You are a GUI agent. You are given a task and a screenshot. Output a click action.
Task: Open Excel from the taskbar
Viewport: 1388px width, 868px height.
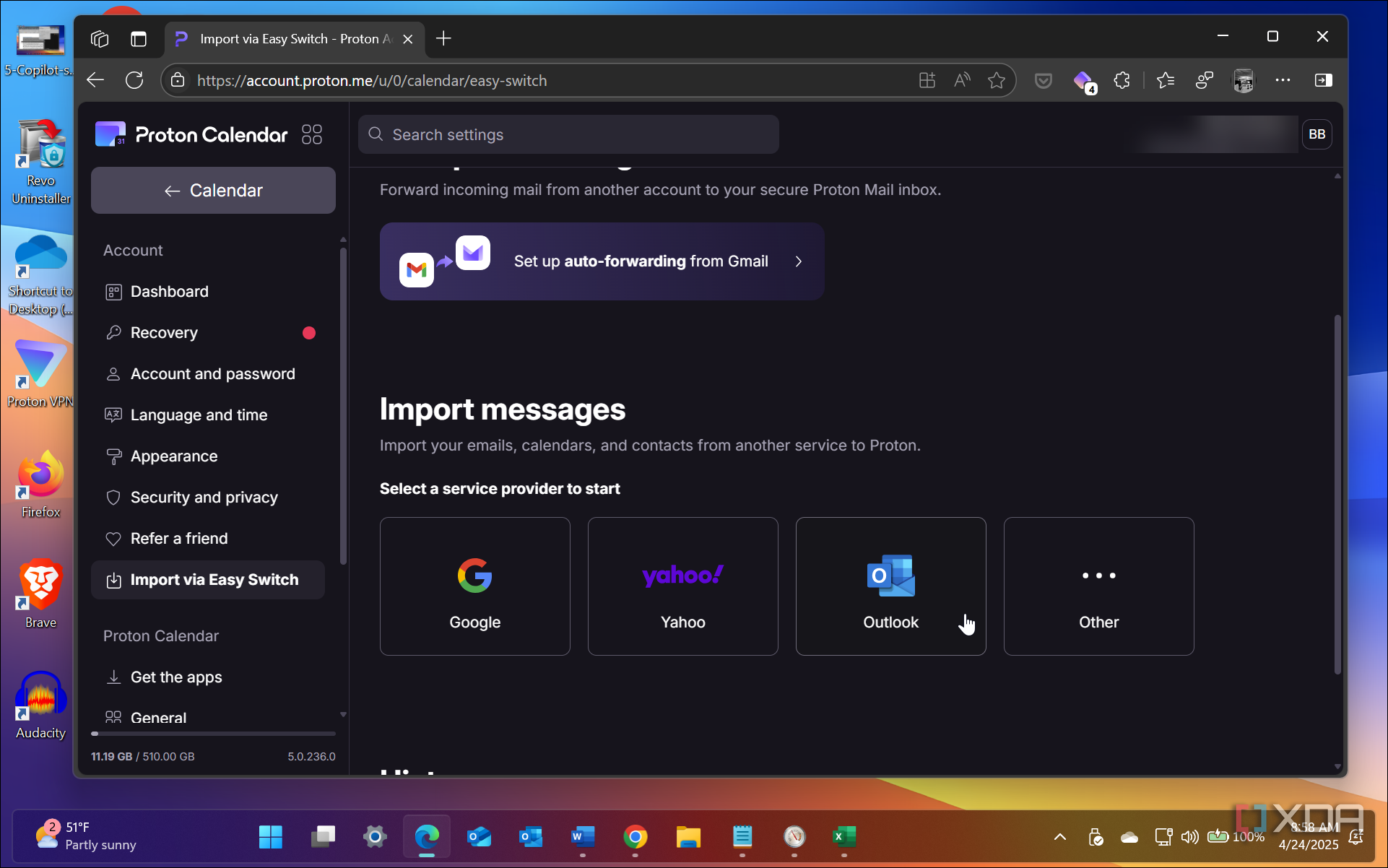coord(843,837)
